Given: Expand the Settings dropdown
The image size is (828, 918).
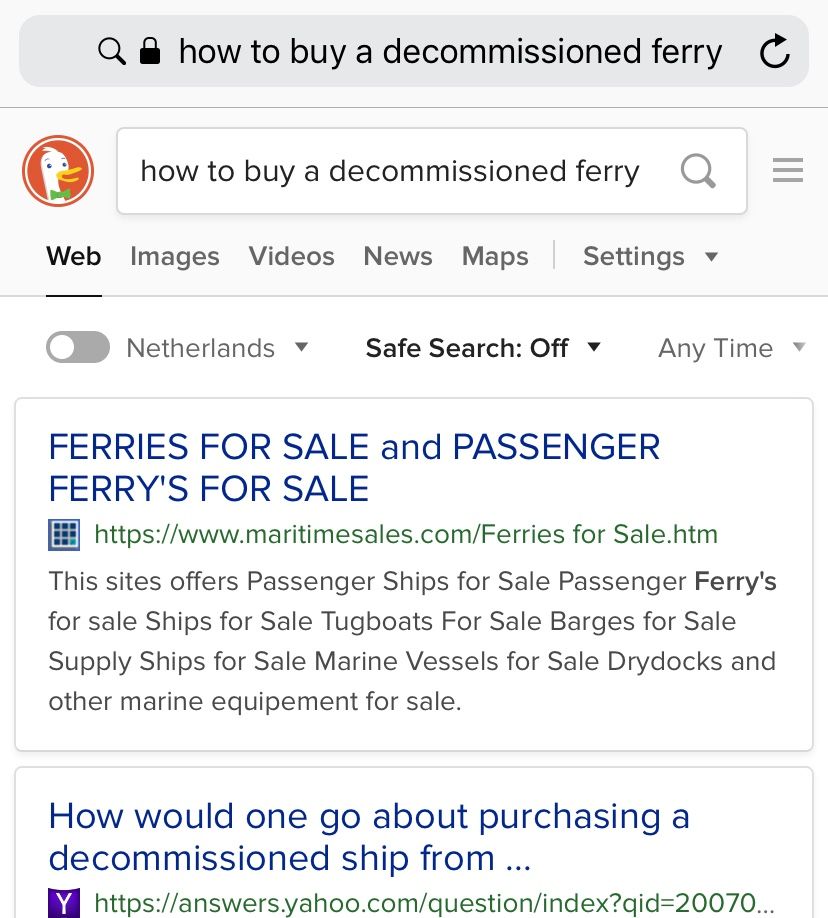Looking at the screenshot, I should coord(650,257).
